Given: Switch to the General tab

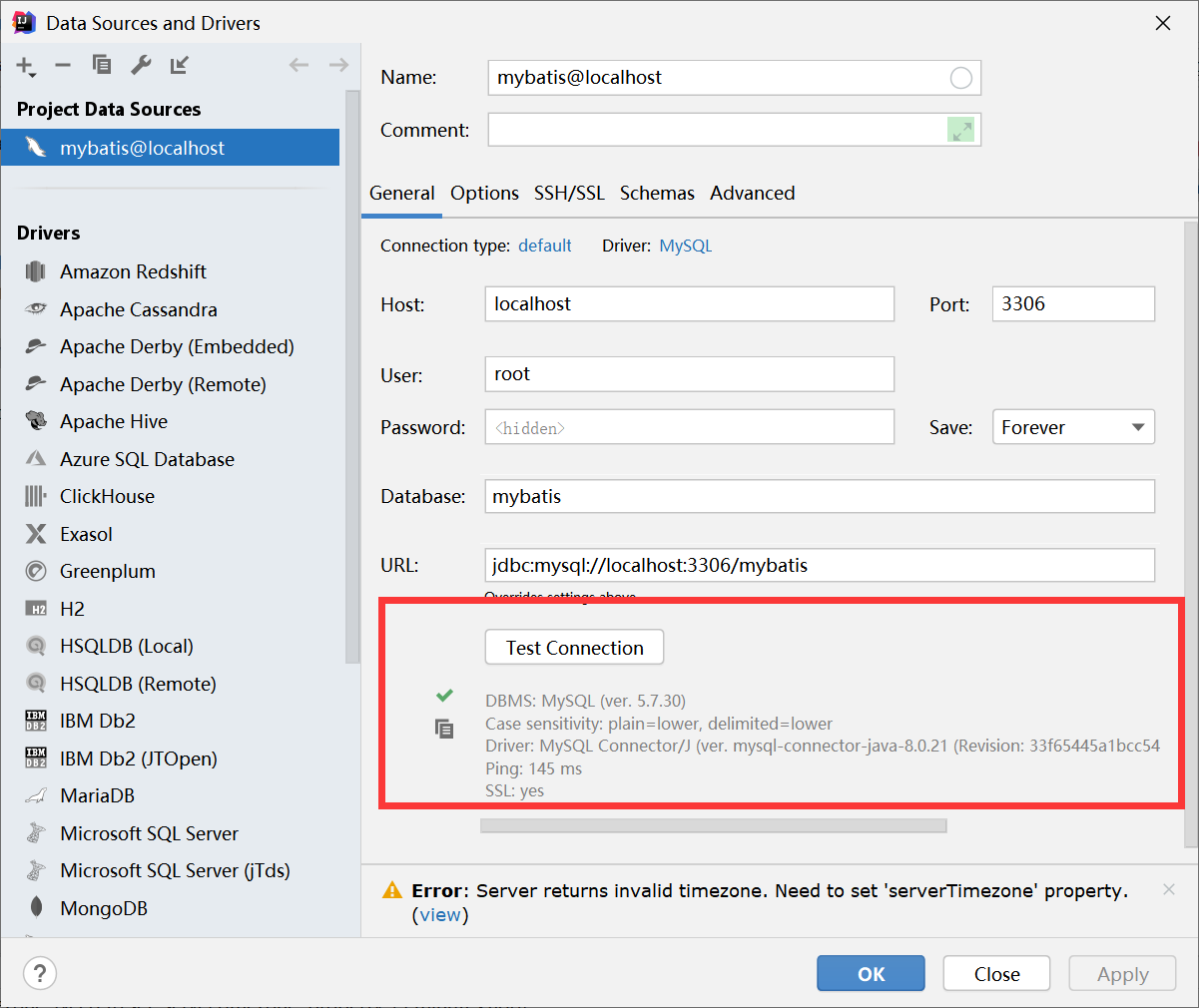Looking at the screenshot, I should pyautogui.click(x=402, y=194).
